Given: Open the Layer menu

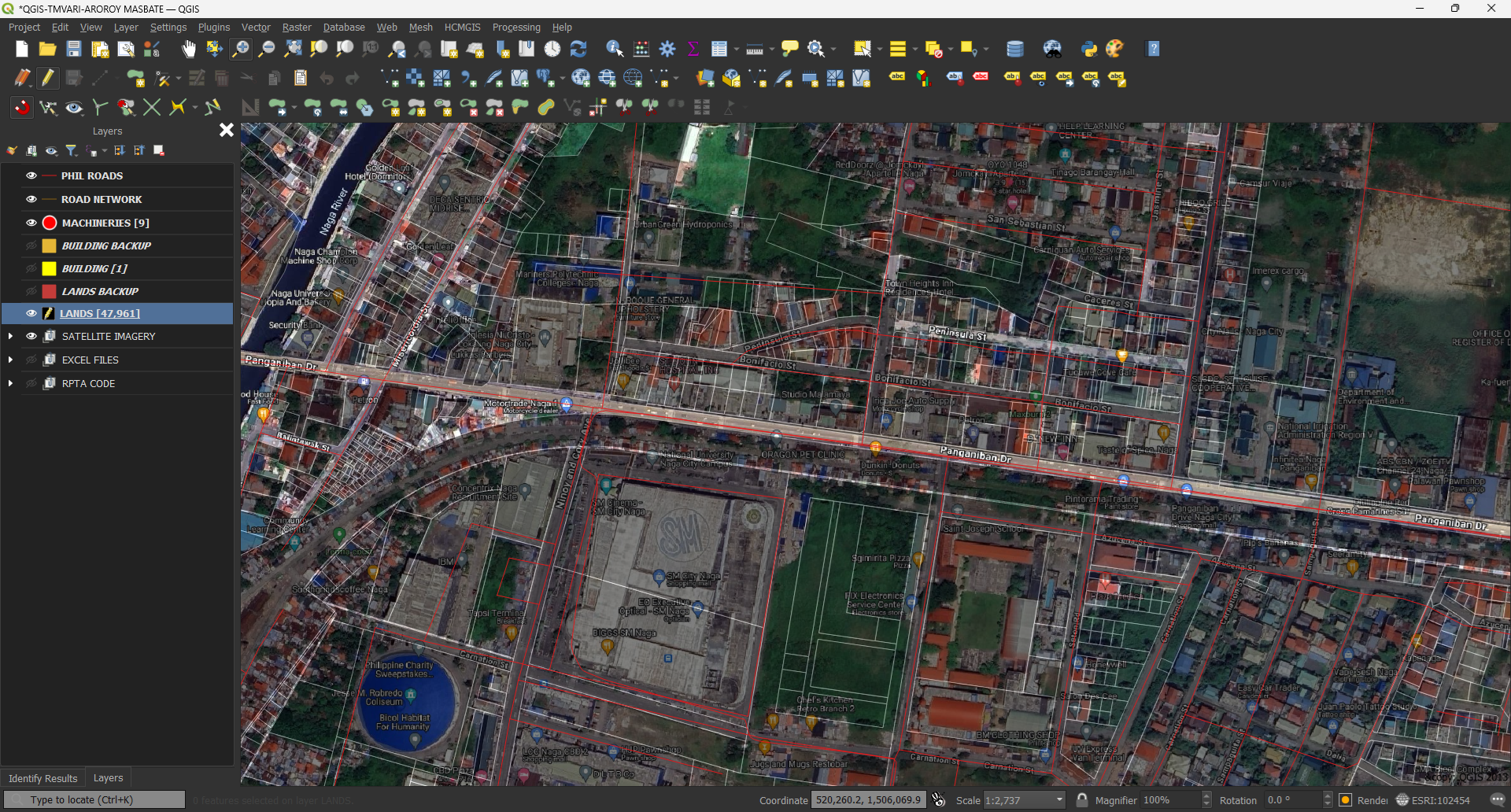Looking at the screenshot, I should [126, 27].
